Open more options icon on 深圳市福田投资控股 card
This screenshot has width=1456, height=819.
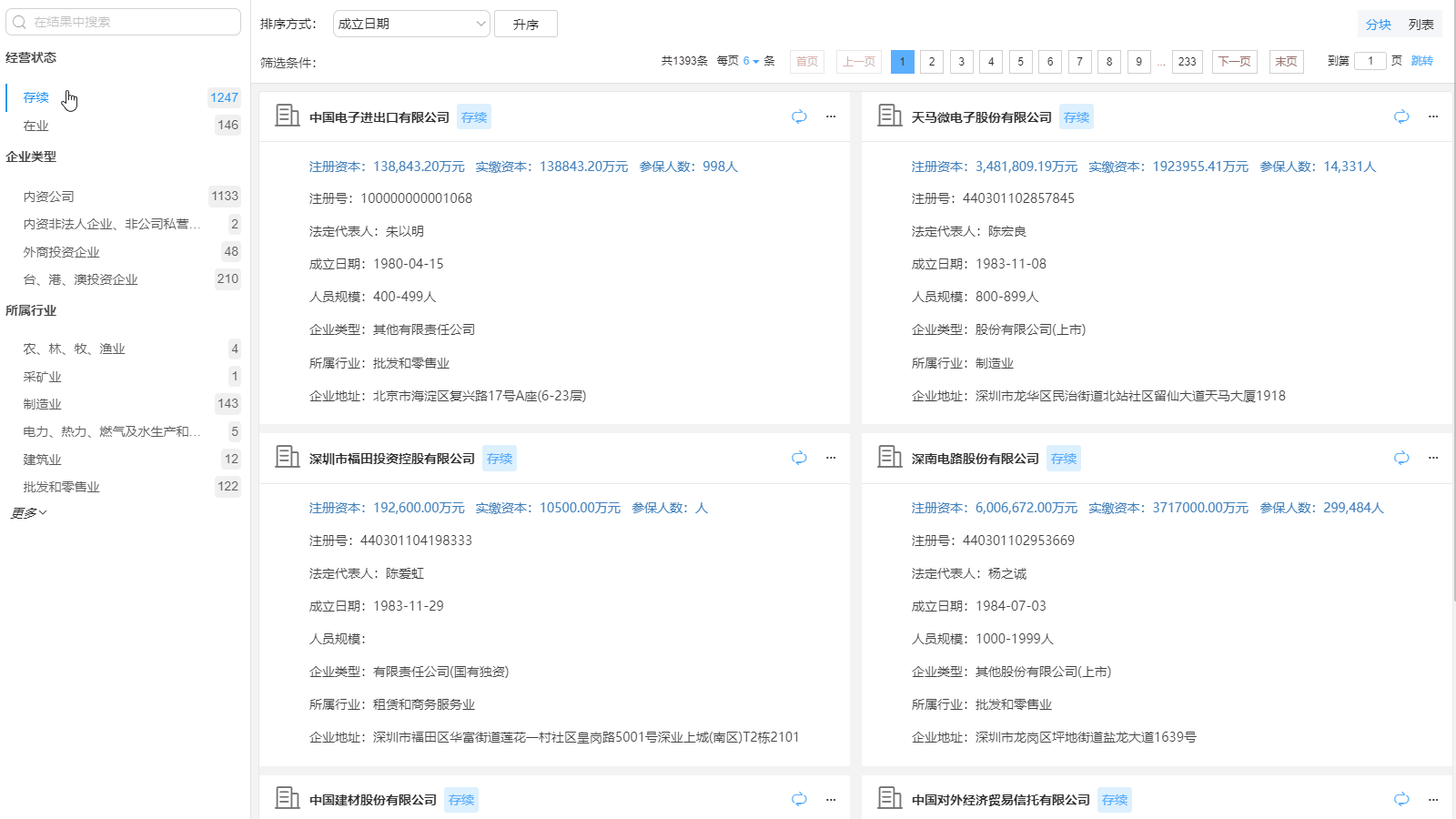pyautogui.click(x=831, y=458)
